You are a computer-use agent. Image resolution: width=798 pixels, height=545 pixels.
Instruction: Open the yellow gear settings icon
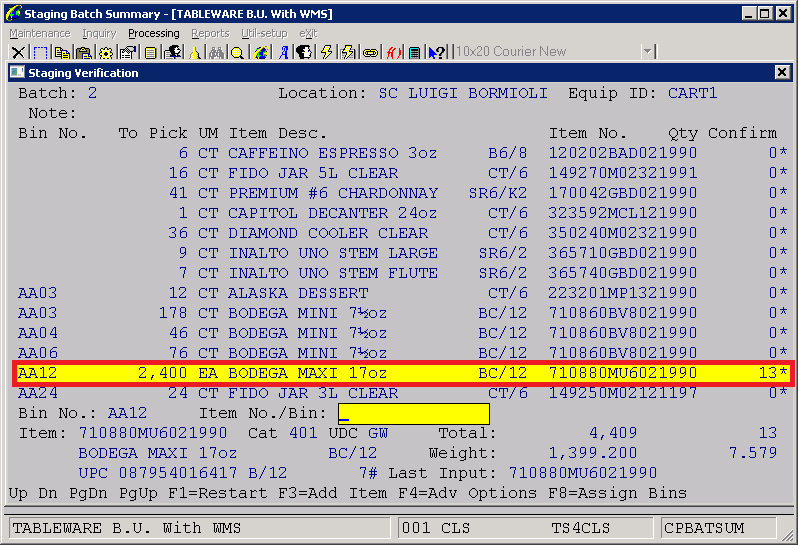[x=106, y=52]
